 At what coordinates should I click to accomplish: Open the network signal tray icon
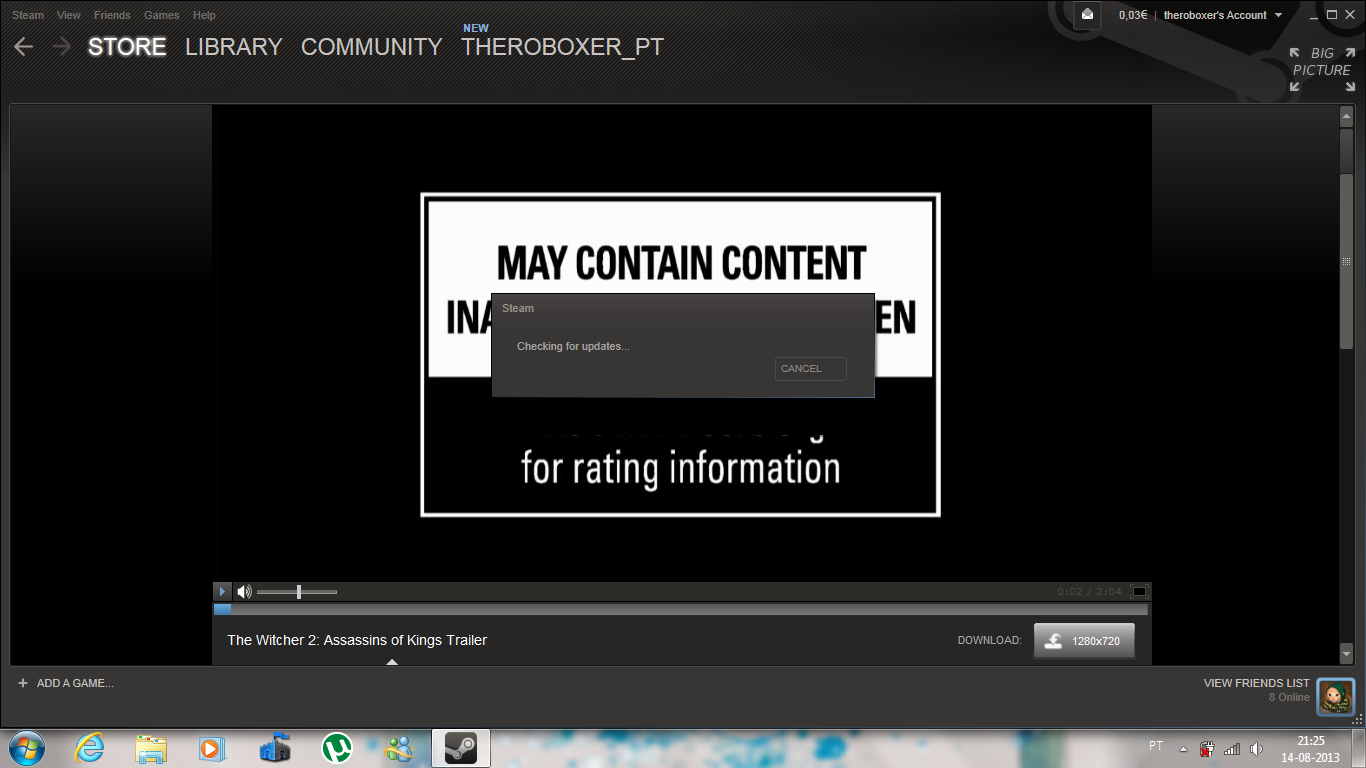(x=1232, y=749)
